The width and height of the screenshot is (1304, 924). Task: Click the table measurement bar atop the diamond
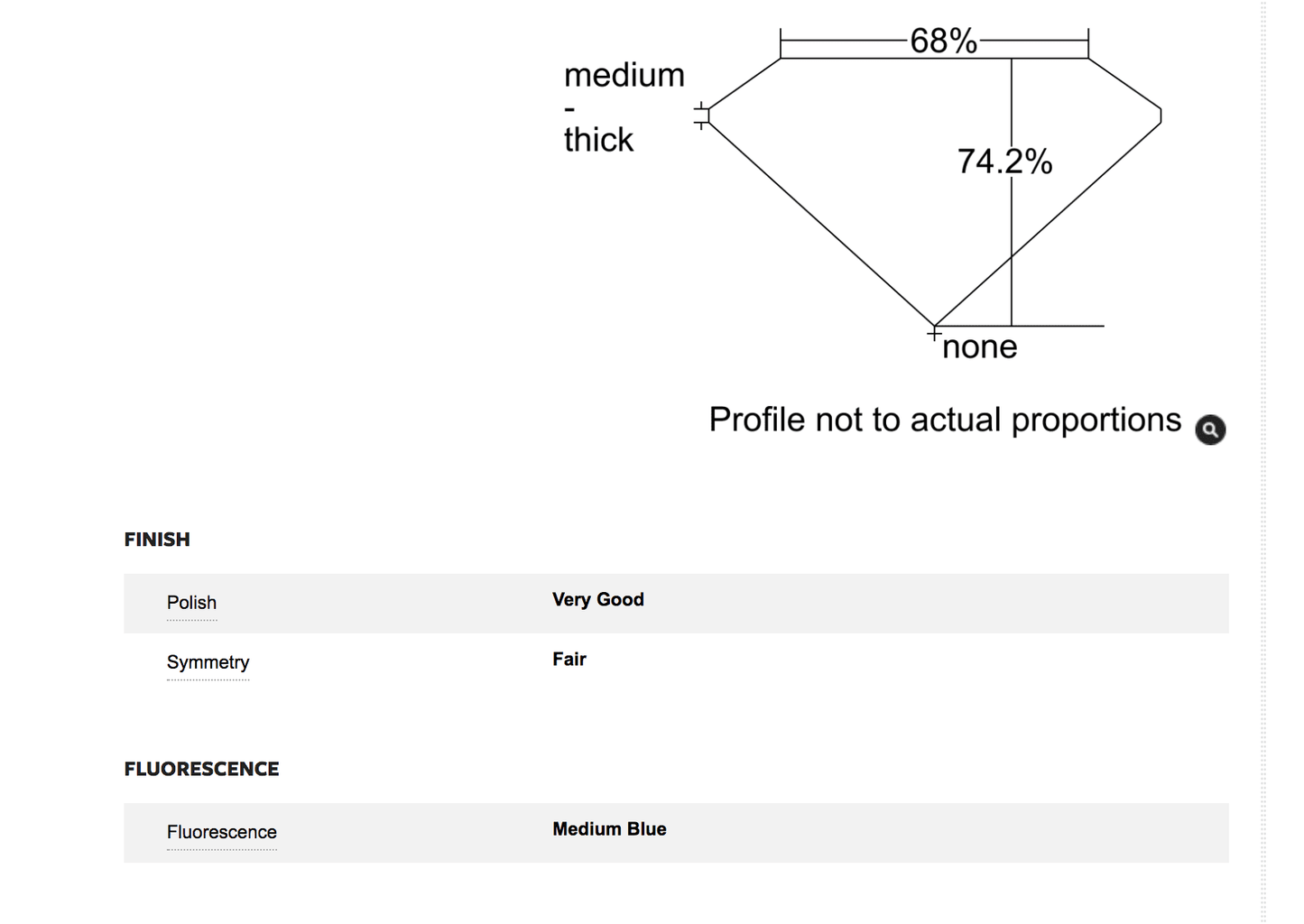click(x=934, y=42)
